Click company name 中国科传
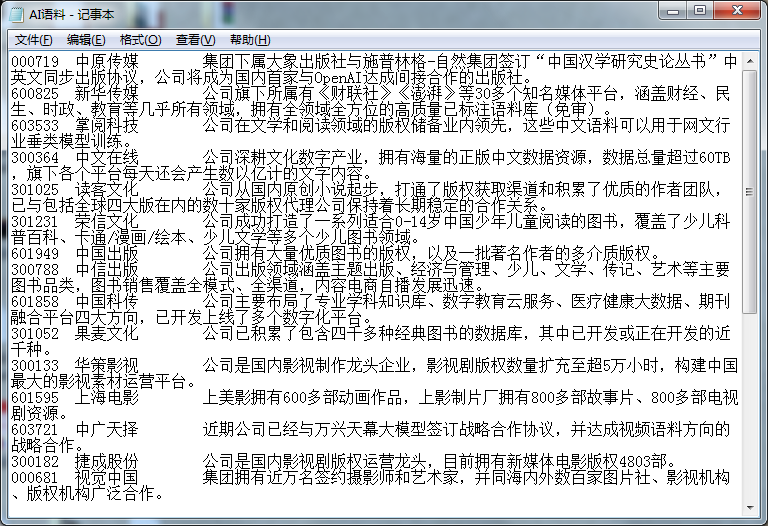This screenshot has height=526, width=768. (107, 302)
